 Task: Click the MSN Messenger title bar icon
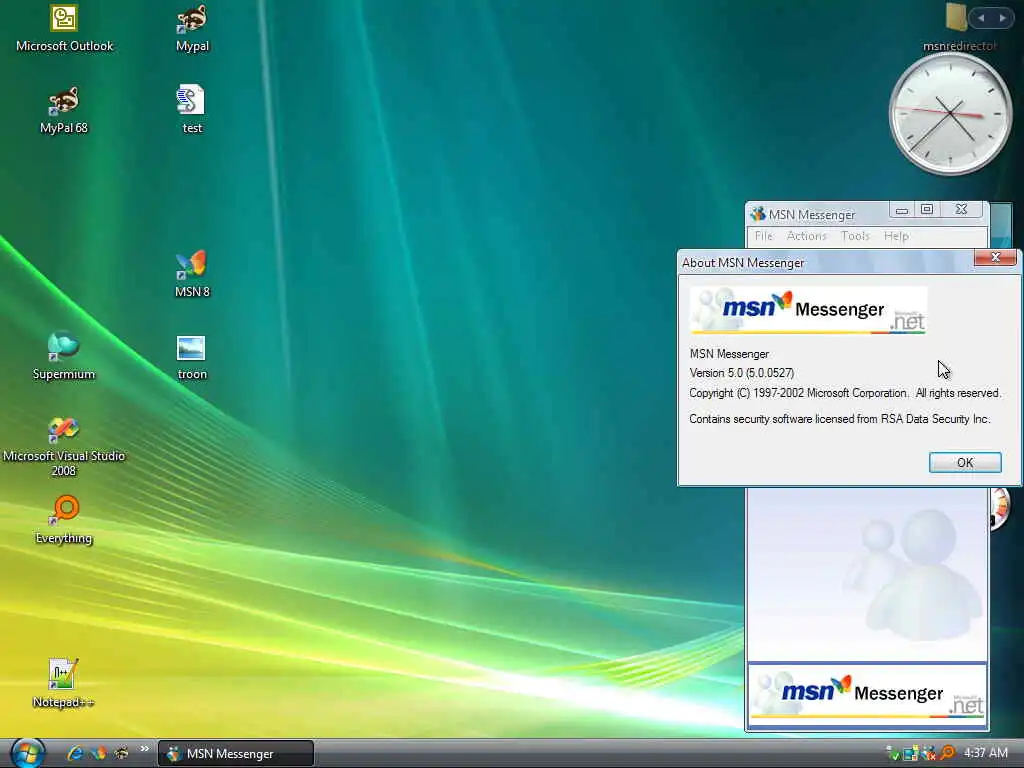758,214
